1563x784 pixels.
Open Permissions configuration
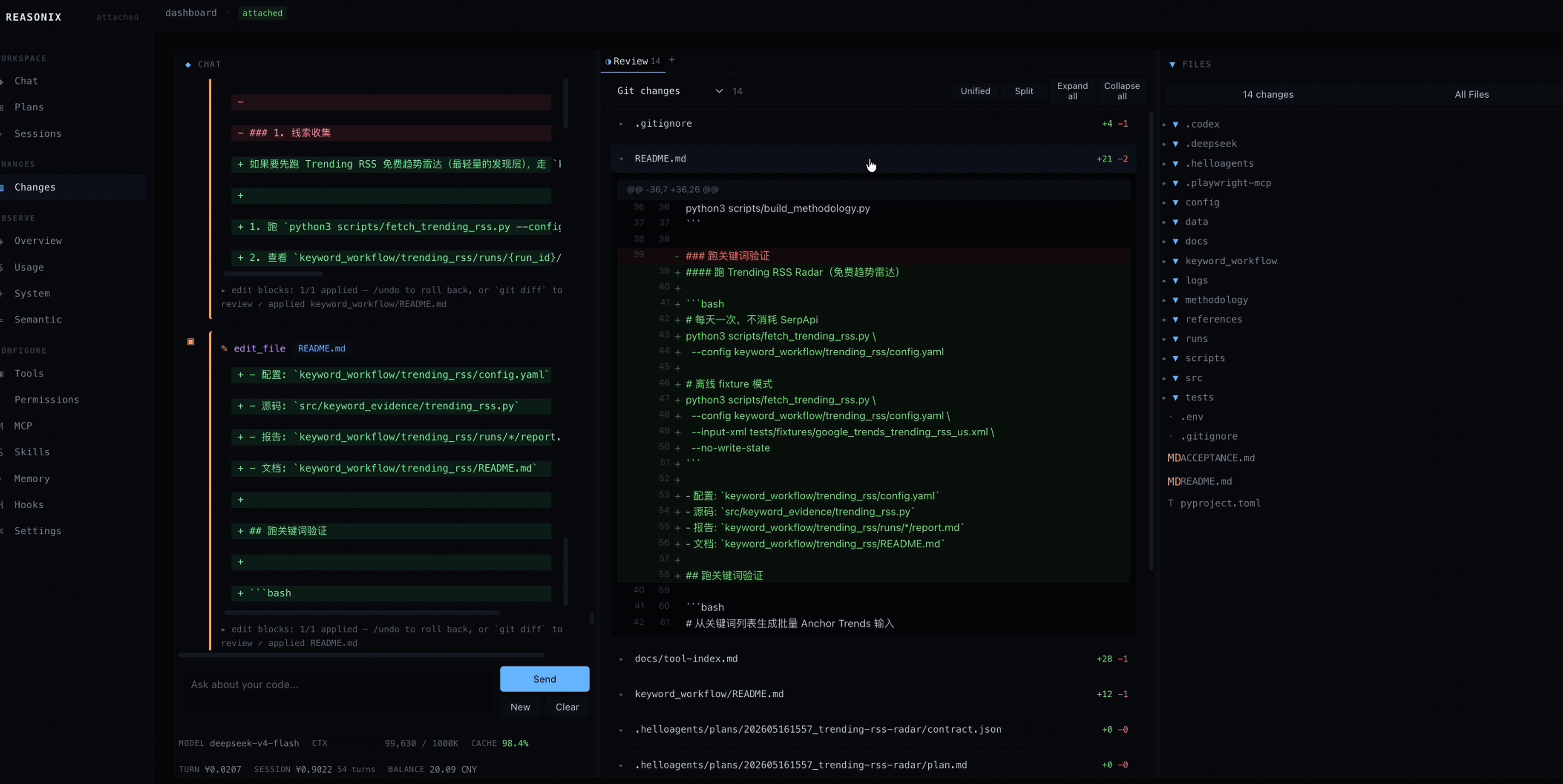click(47, 399)
